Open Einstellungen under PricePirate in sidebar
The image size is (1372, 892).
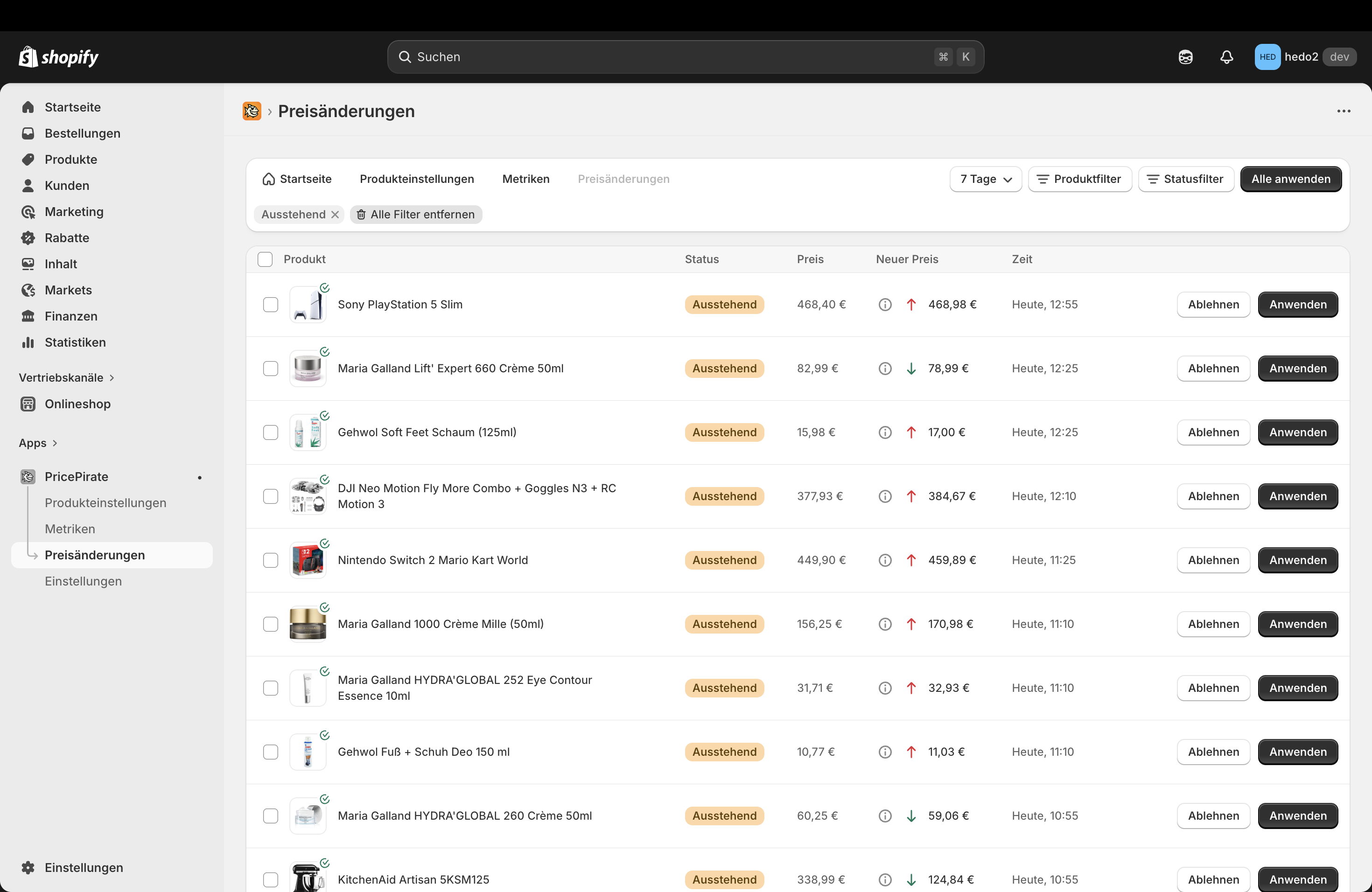[x=83, y=581]
